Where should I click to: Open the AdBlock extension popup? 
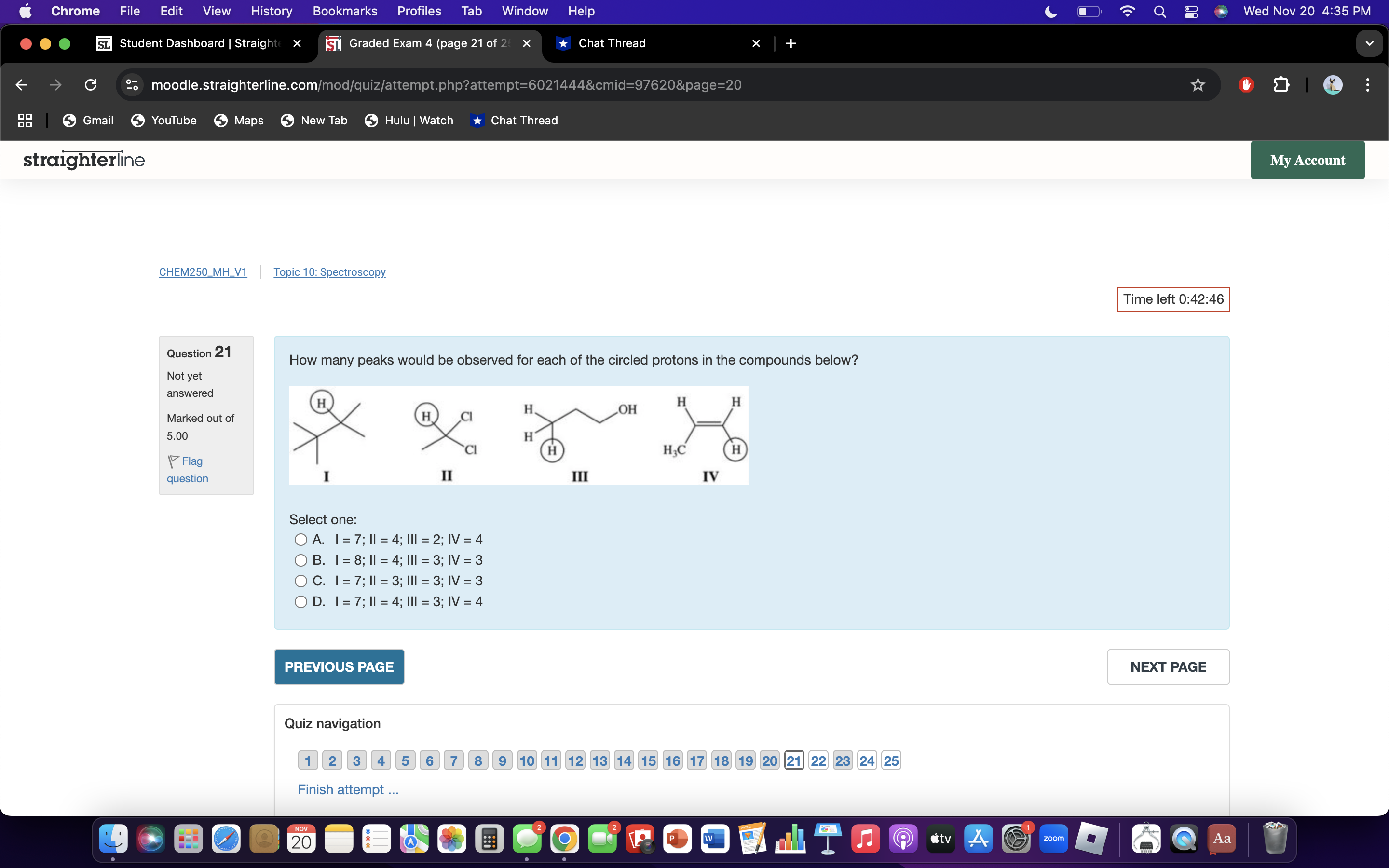tap(1245, 84)
